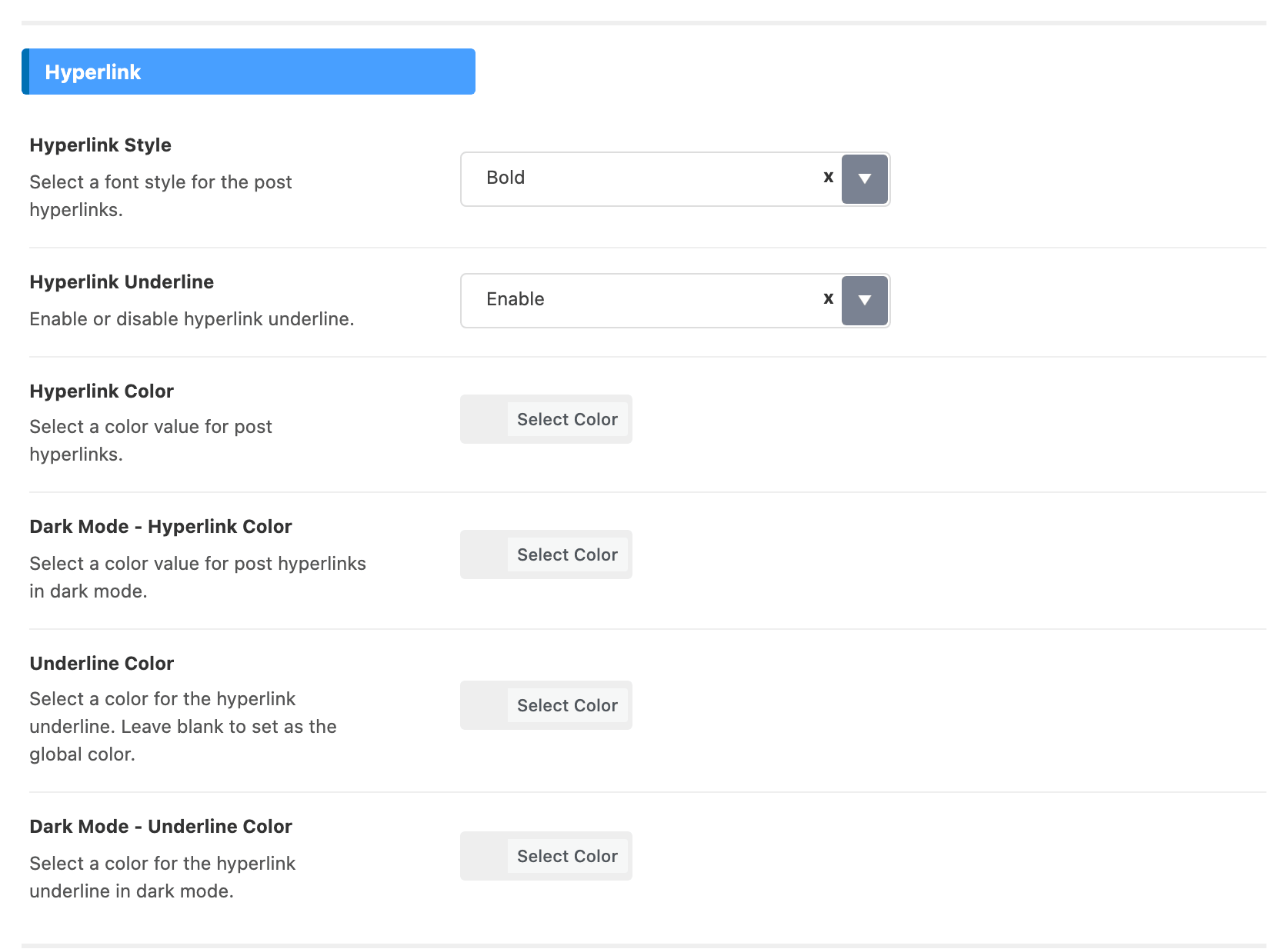Open the Hyperlink Style dropdown arrow

coord(865,179)
